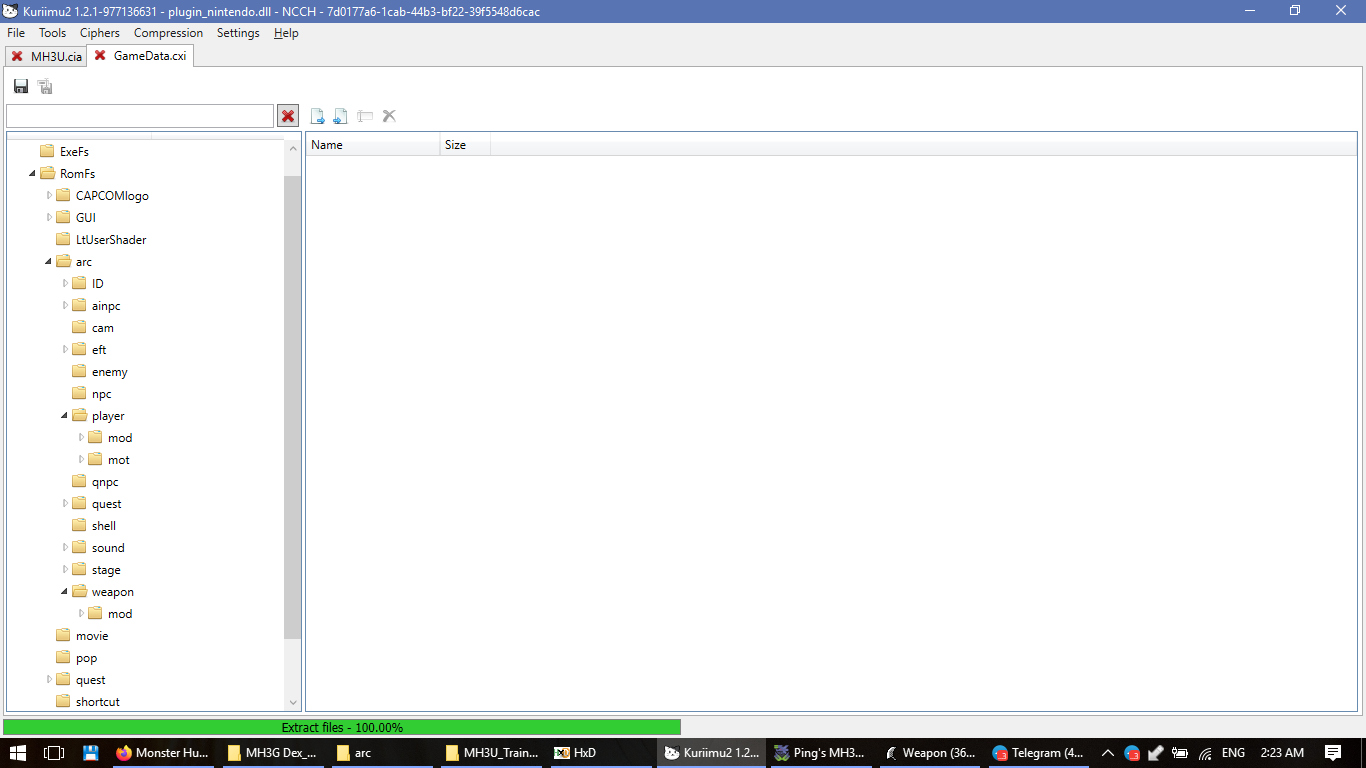Collapse the arc folder node
1366x768 pixels.
pyautogui.click(x=49, y=262)
